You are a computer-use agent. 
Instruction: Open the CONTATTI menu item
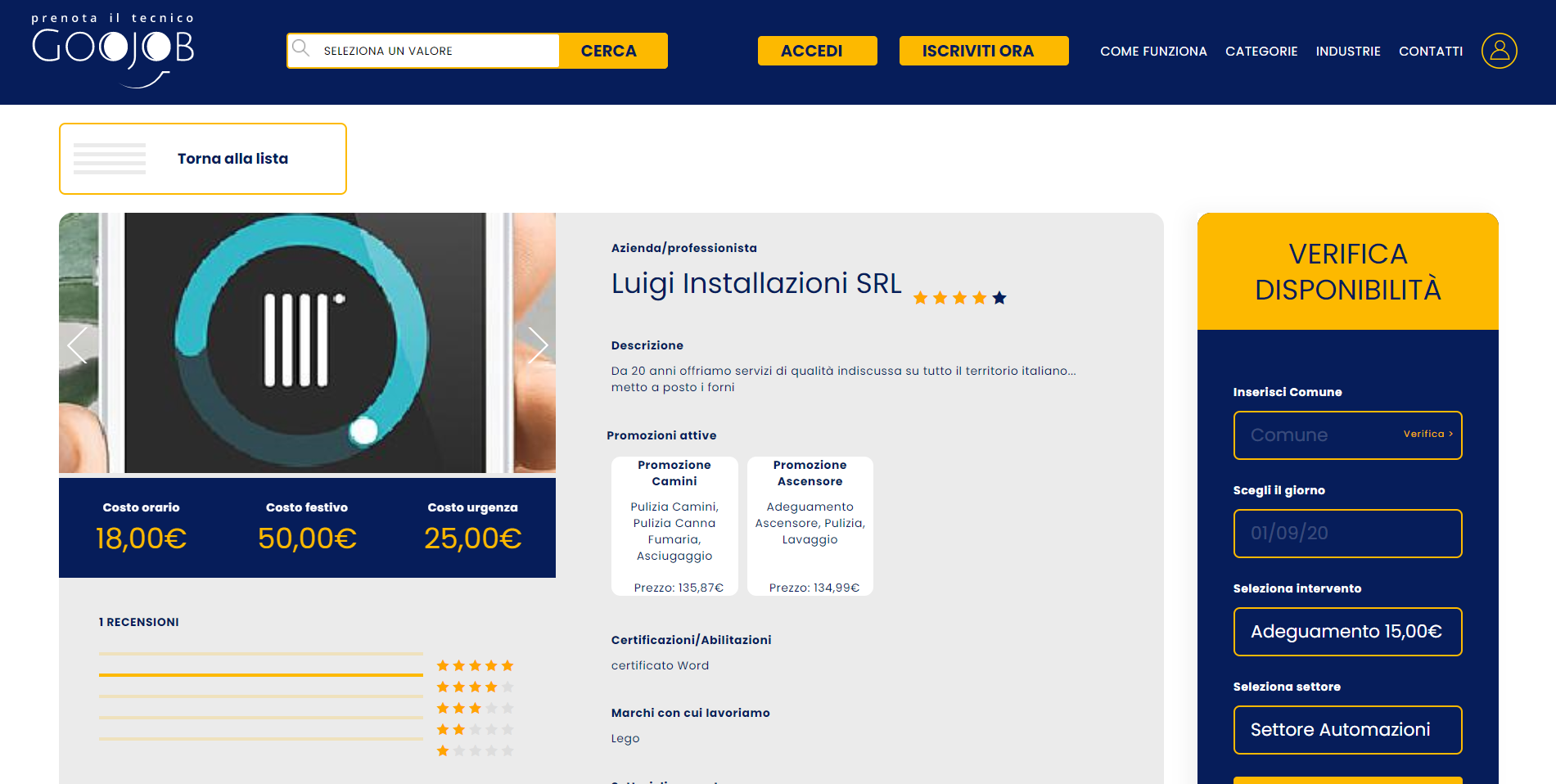1431,51
